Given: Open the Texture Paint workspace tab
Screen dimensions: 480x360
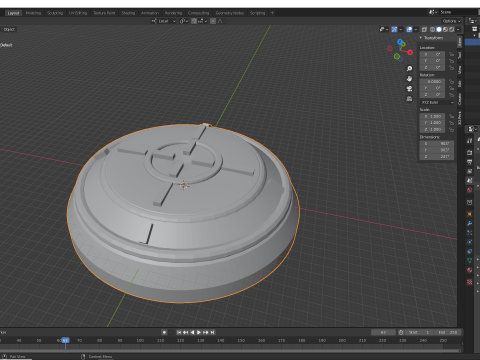Looking at the screenshot, I should point(104,13).
